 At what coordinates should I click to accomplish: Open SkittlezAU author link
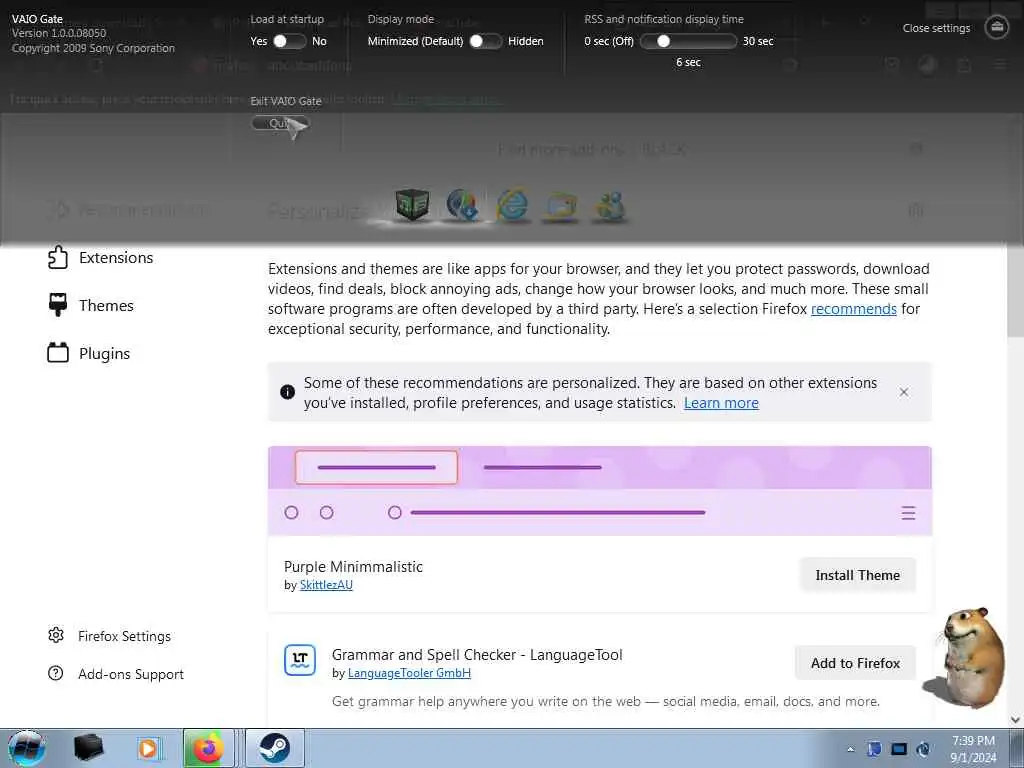click(326, 585)
